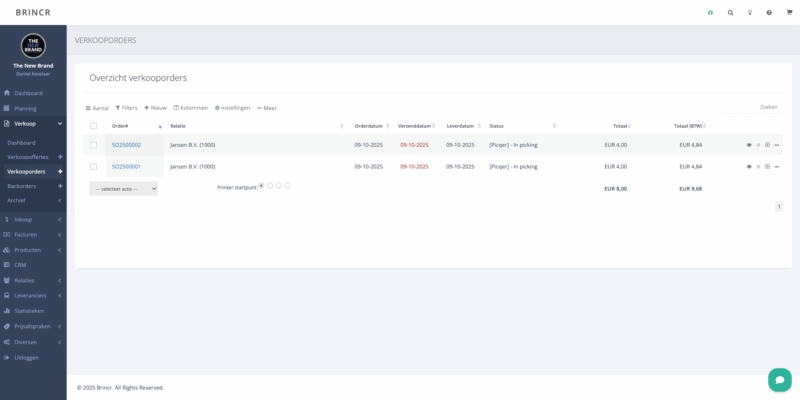Expand the Inkoop sidebar menu

click(x=32, y=219)
